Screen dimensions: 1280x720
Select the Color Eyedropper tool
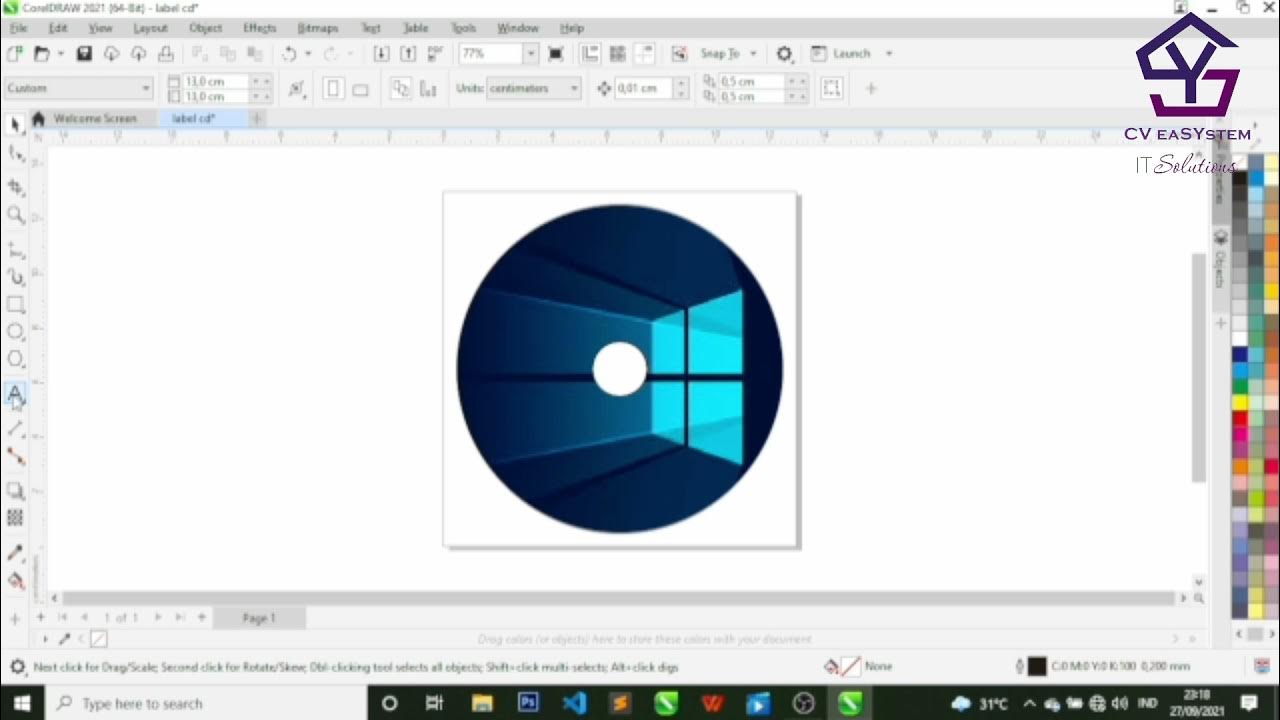[15, 552]
